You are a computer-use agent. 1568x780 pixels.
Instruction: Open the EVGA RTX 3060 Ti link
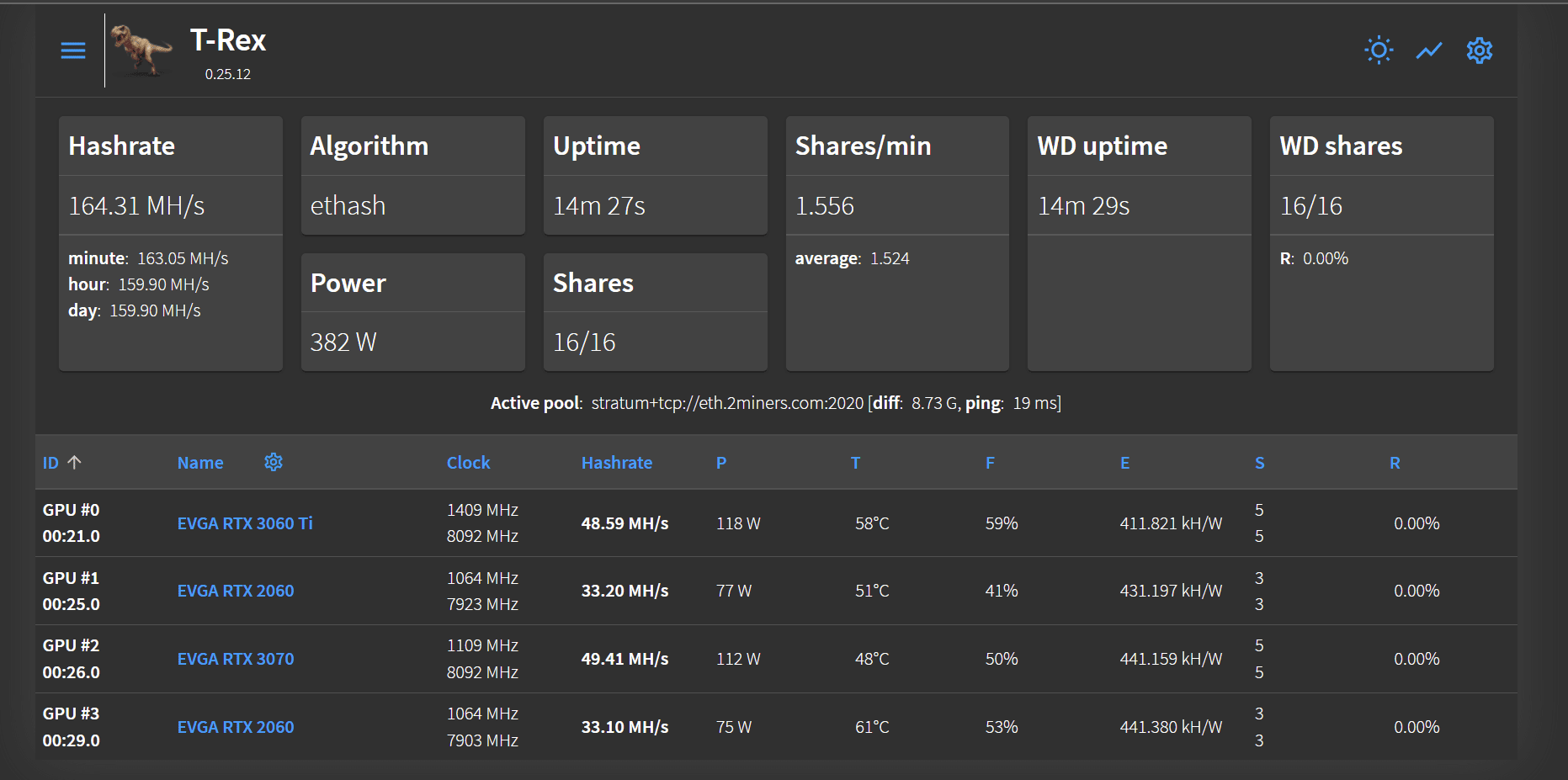tap(244, 523)
